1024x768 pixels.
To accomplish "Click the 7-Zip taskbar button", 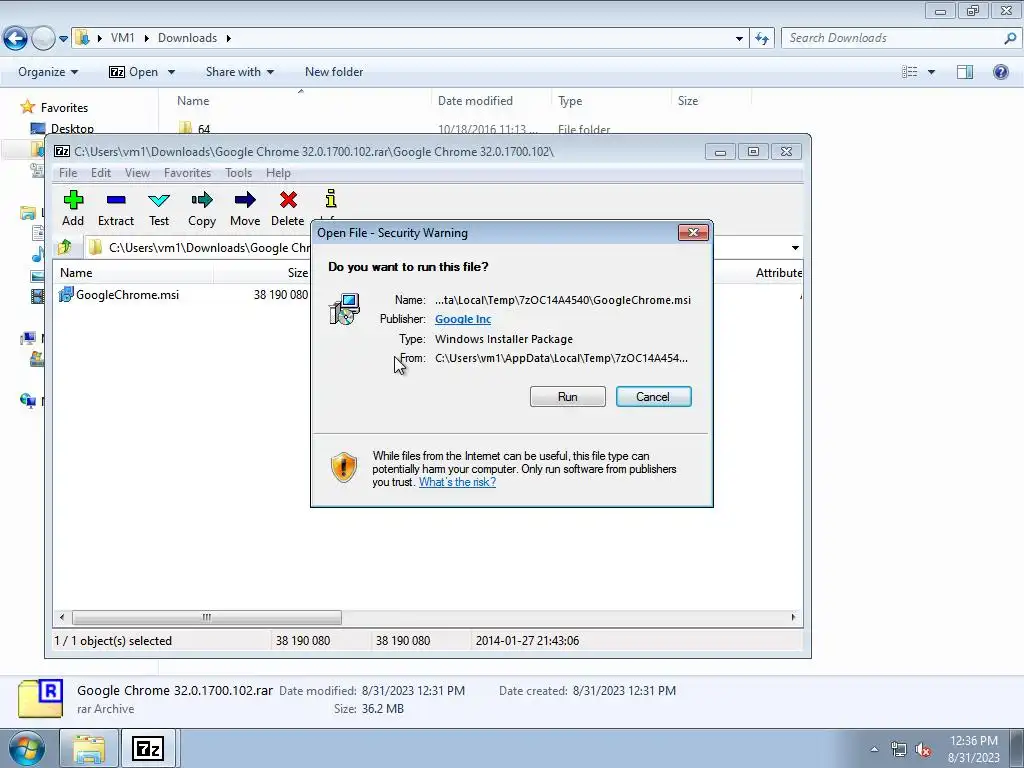I will point(148,749).
